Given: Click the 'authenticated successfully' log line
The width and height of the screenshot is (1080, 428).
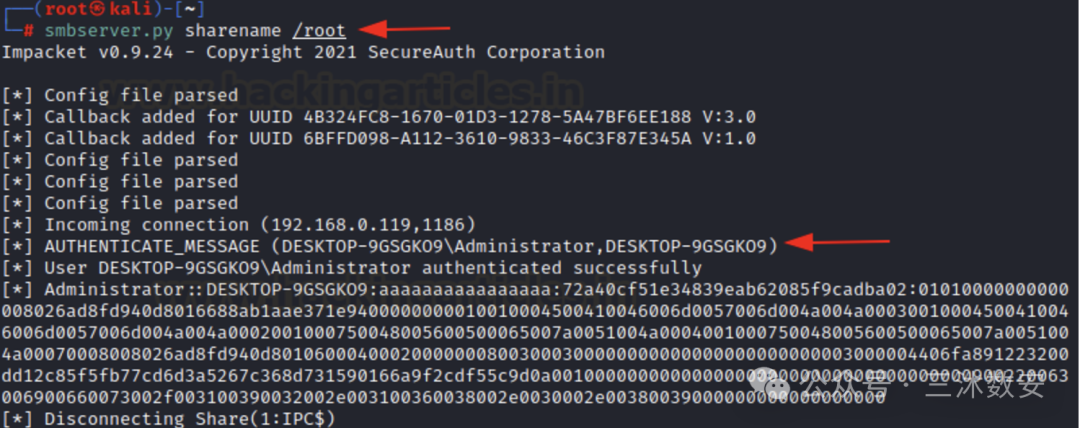Looking at the screenshot, I should (351, 267).
